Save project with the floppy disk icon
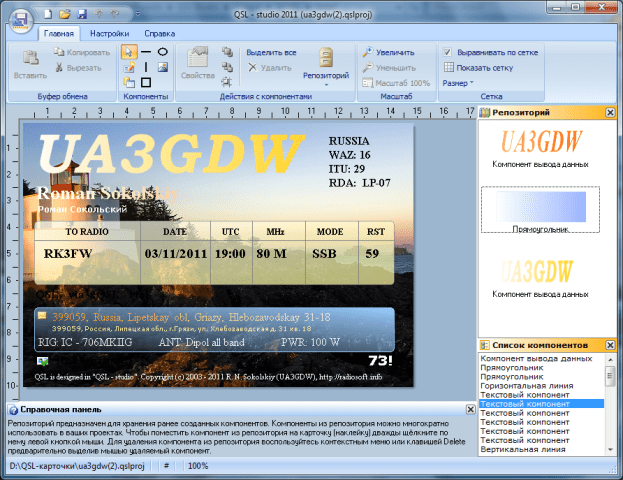This screenshot has height=480, width=623. pos(82,14)
